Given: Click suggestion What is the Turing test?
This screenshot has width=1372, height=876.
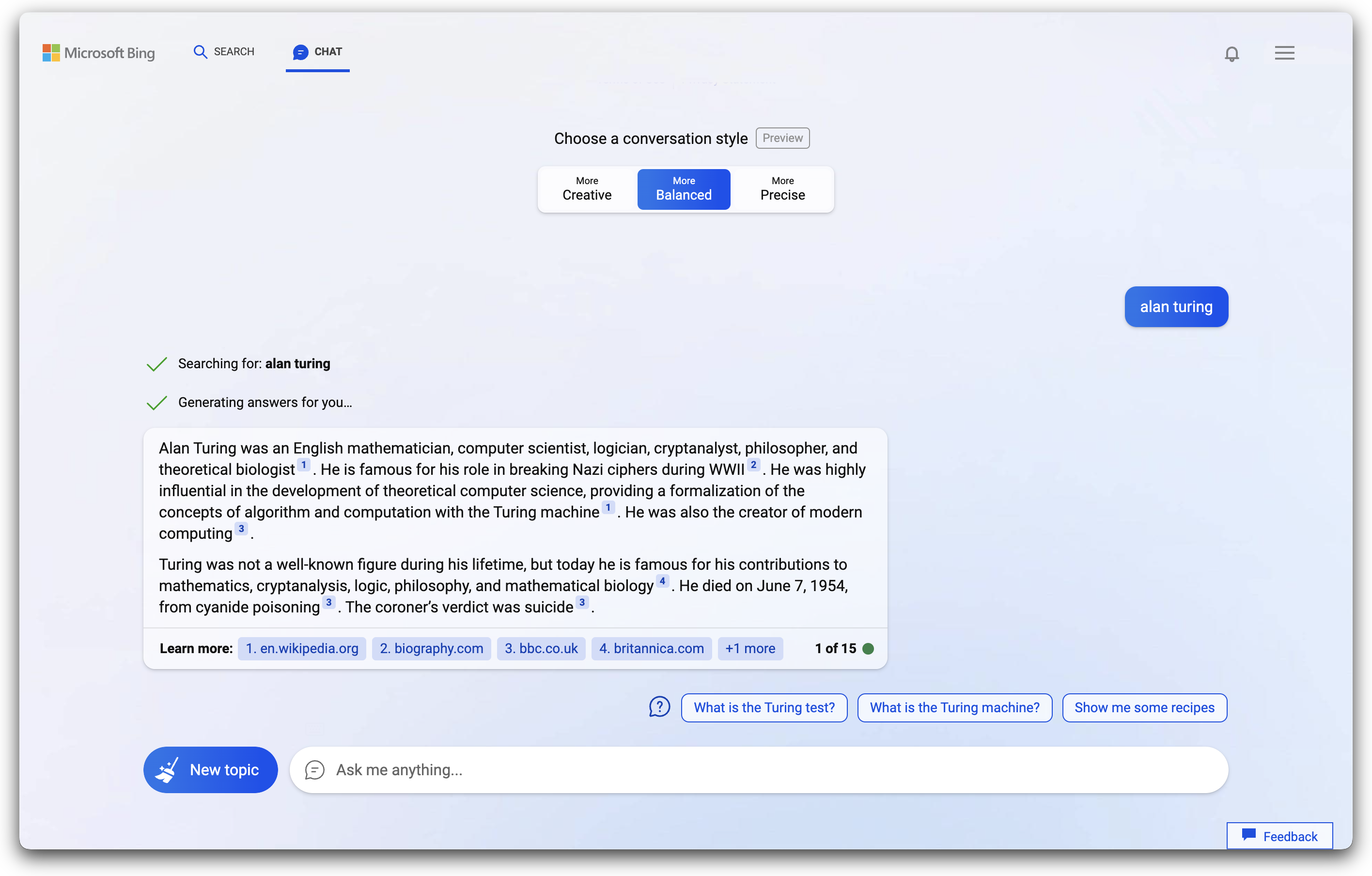Looking at the screenshot, I should click(x=764, y=708).
